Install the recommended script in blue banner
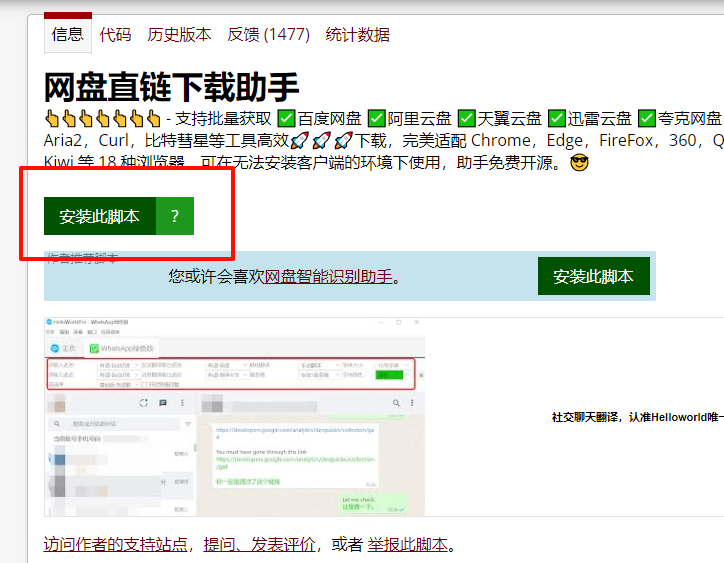 (x=594, y=276)
